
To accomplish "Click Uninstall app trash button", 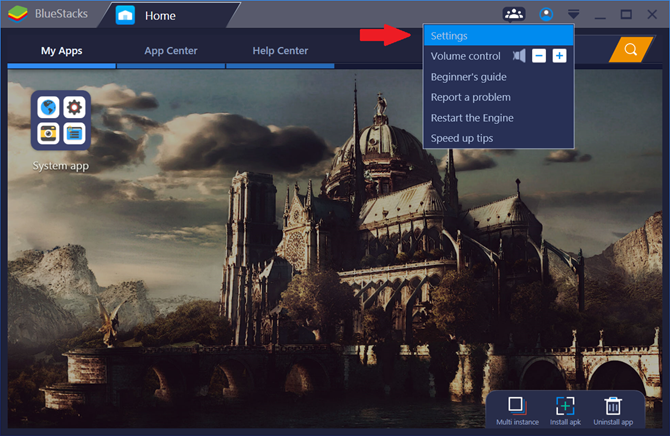I will click(x=613, y=411).
